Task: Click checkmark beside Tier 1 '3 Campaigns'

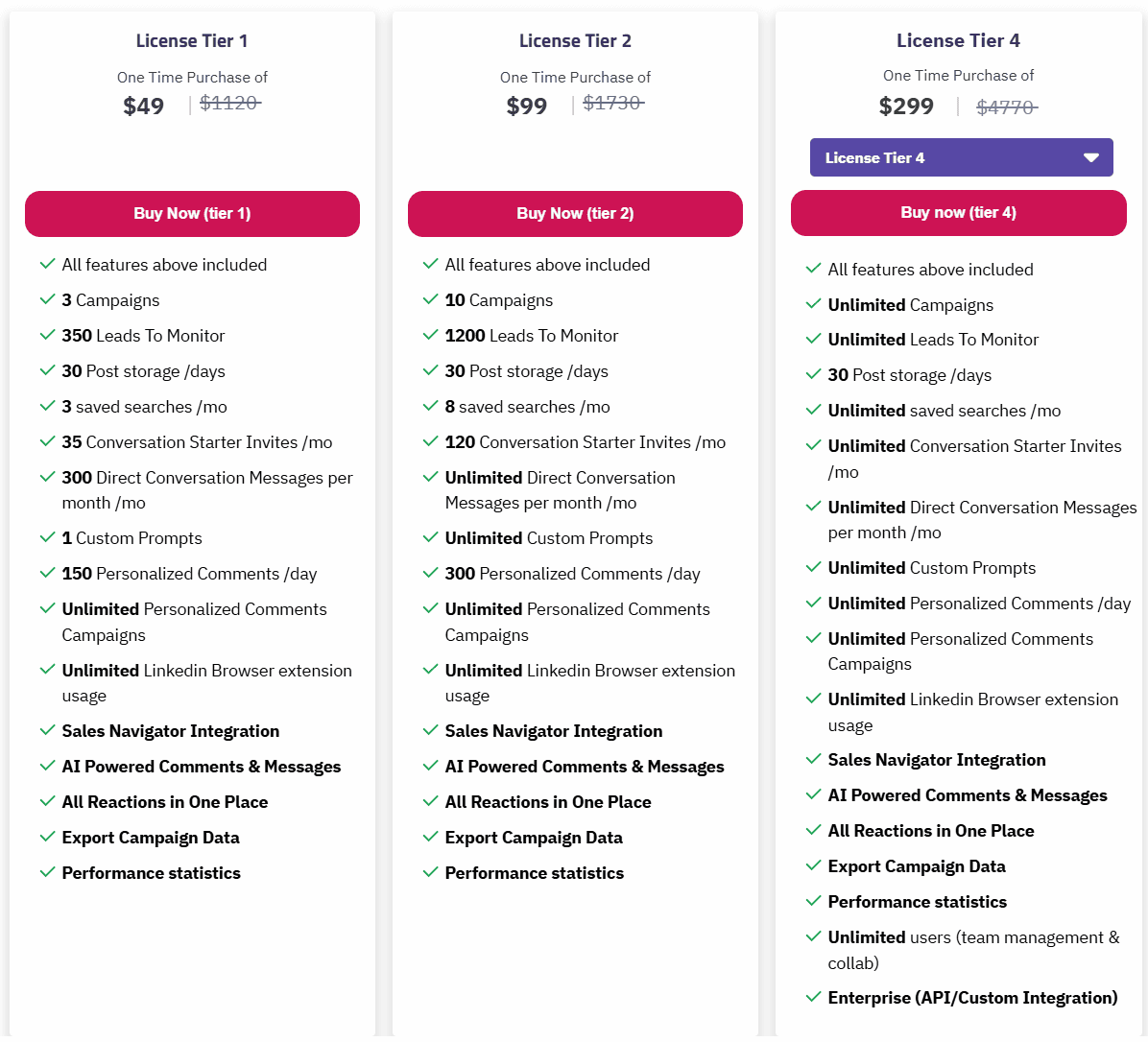Action: (x=47, y=299)
